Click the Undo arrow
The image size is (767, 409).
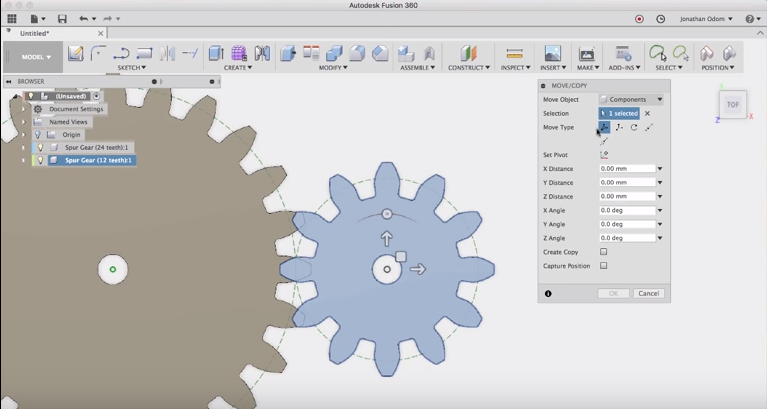84,19
